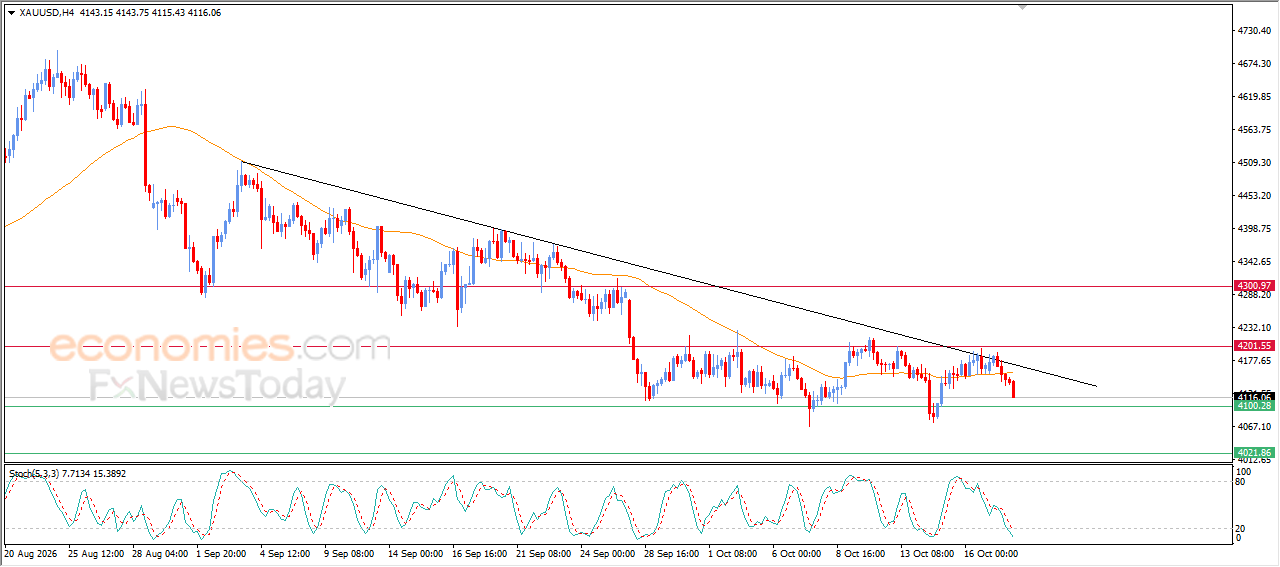
Task: Click the XAUUSD,H4 symbol label
Action: click(x=46, y=13)
